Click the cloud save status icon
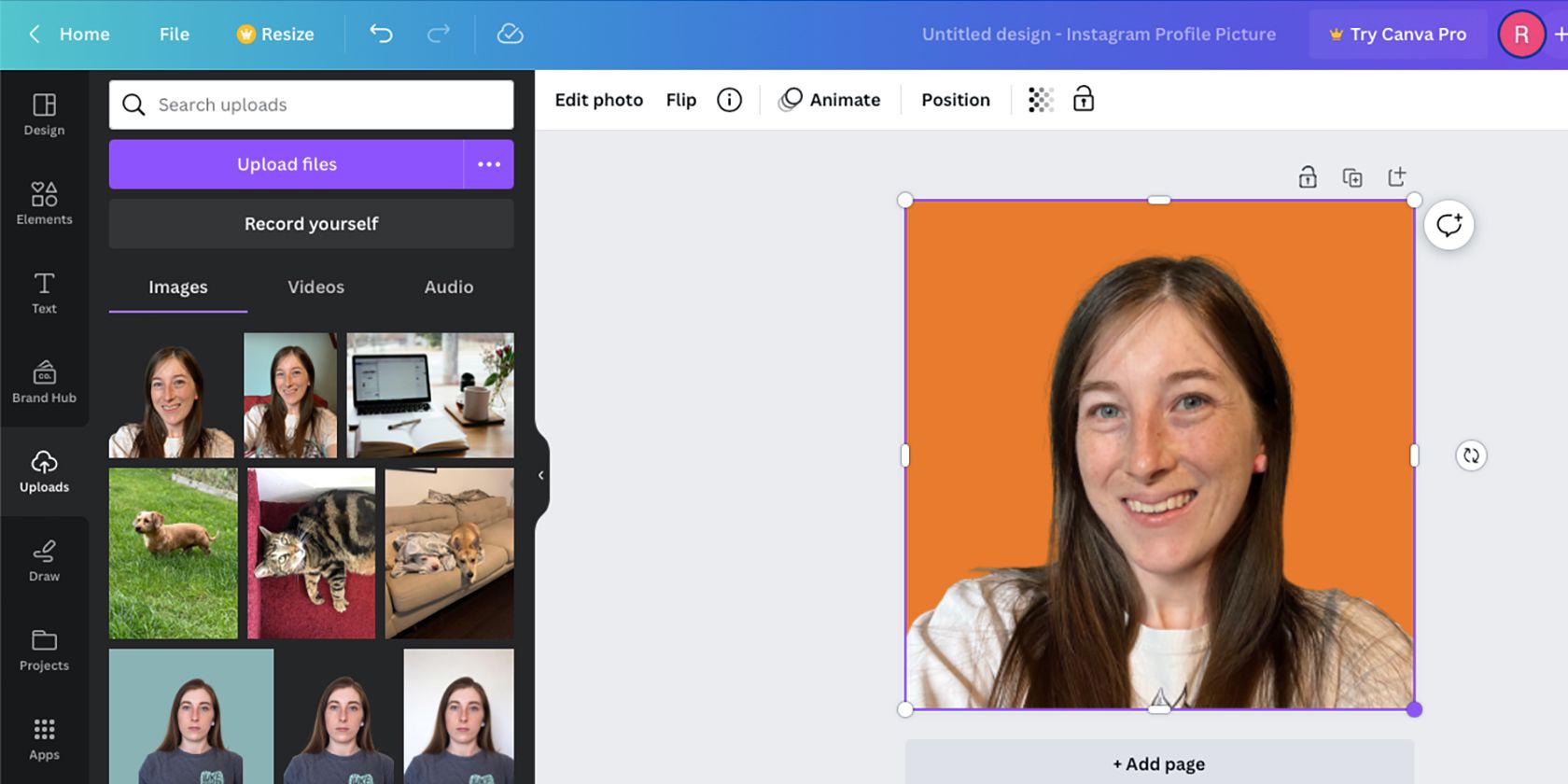 [x=510, y=35]
